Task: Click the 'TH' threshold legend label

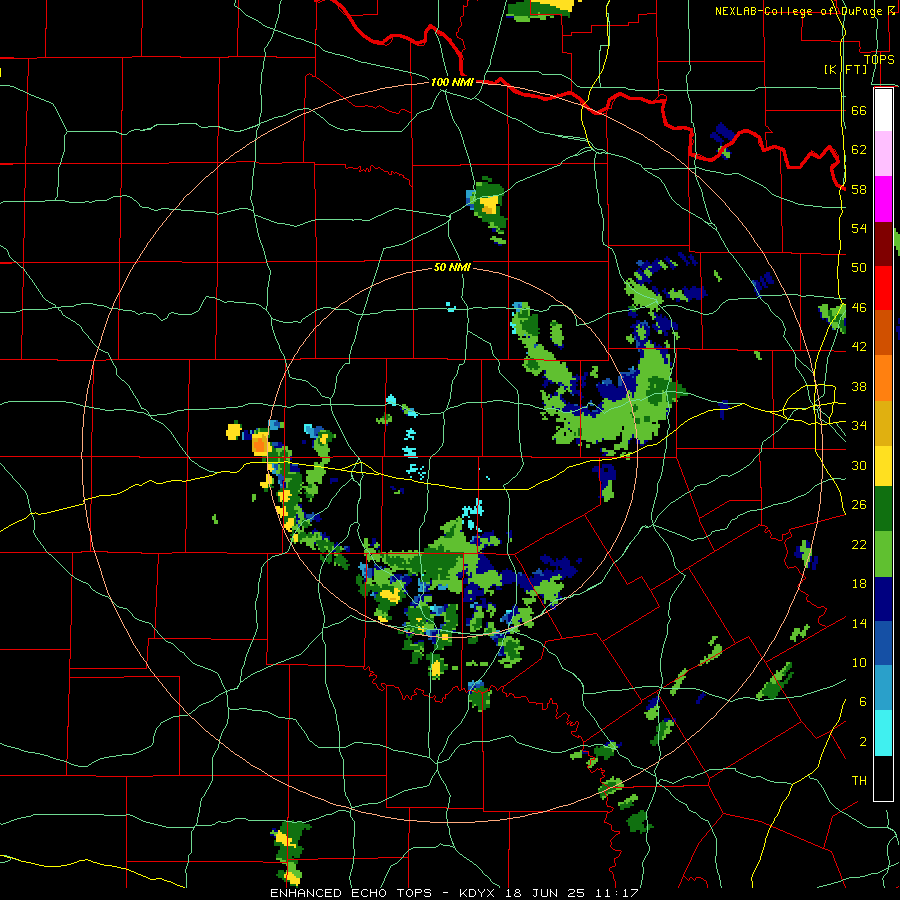Action: (859, 781)
